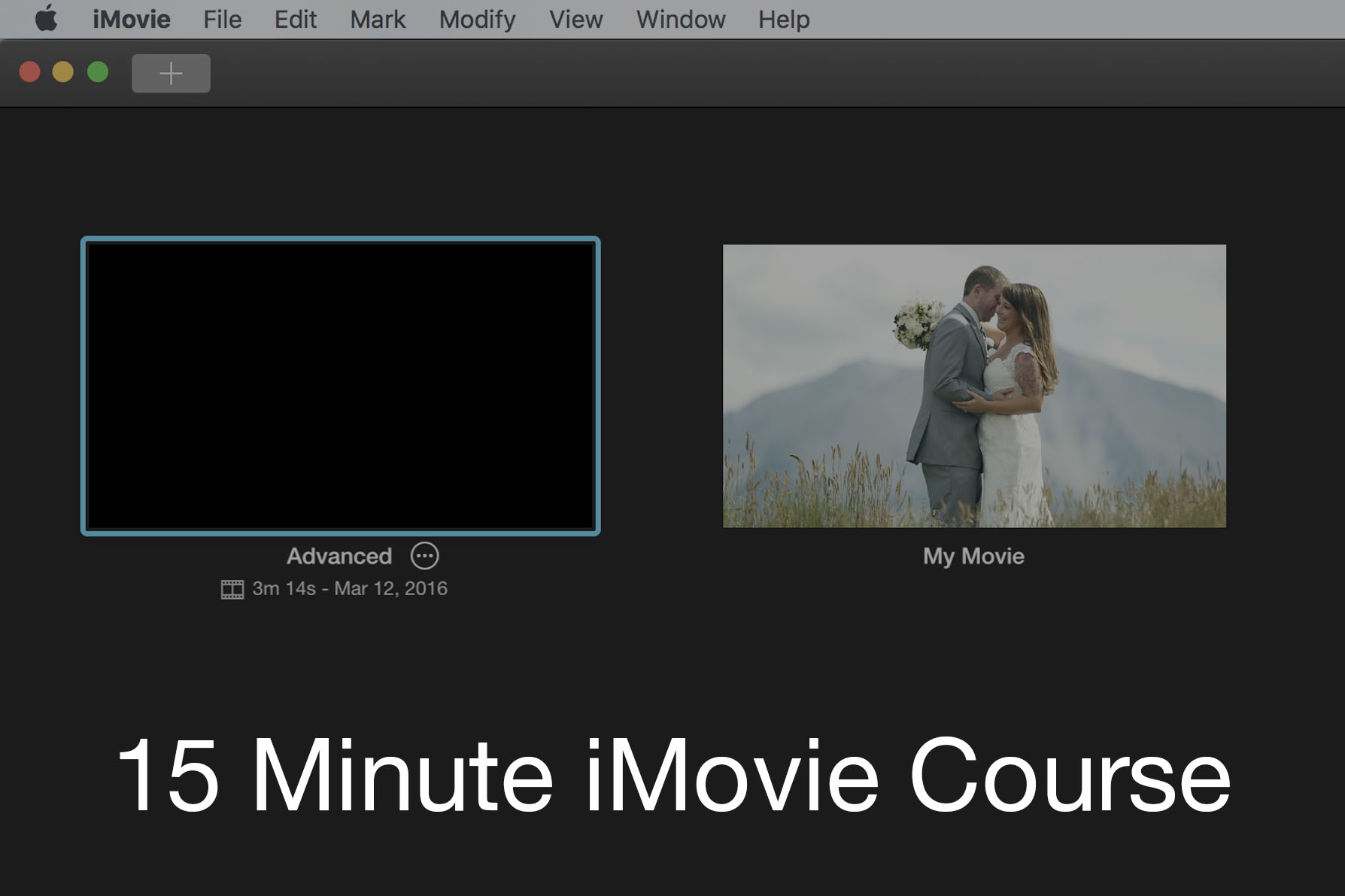Viewport: 1345px width, 896px height.
Task: Open the View menu
Action: 576,19
